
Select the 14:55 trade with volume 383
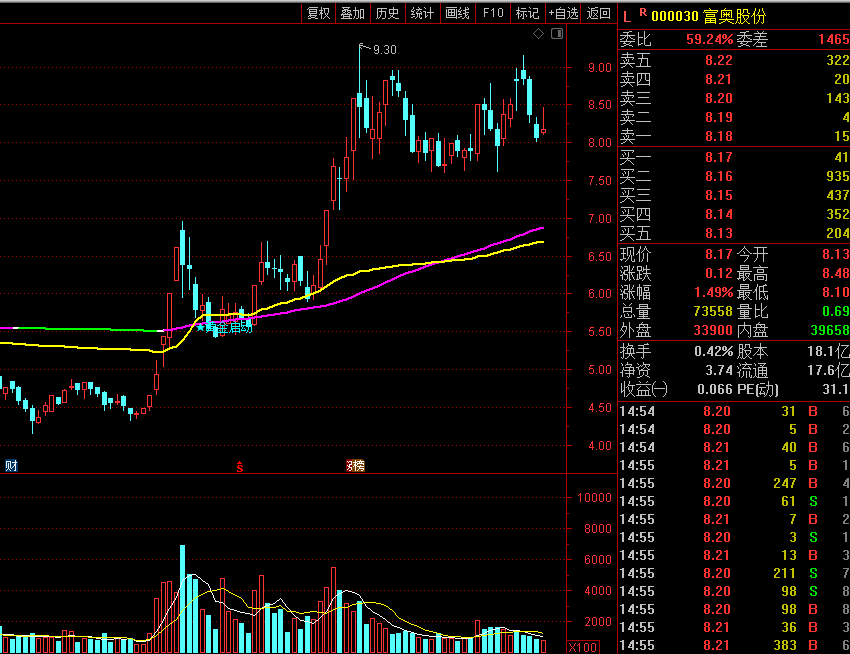(x=734, y=645)
